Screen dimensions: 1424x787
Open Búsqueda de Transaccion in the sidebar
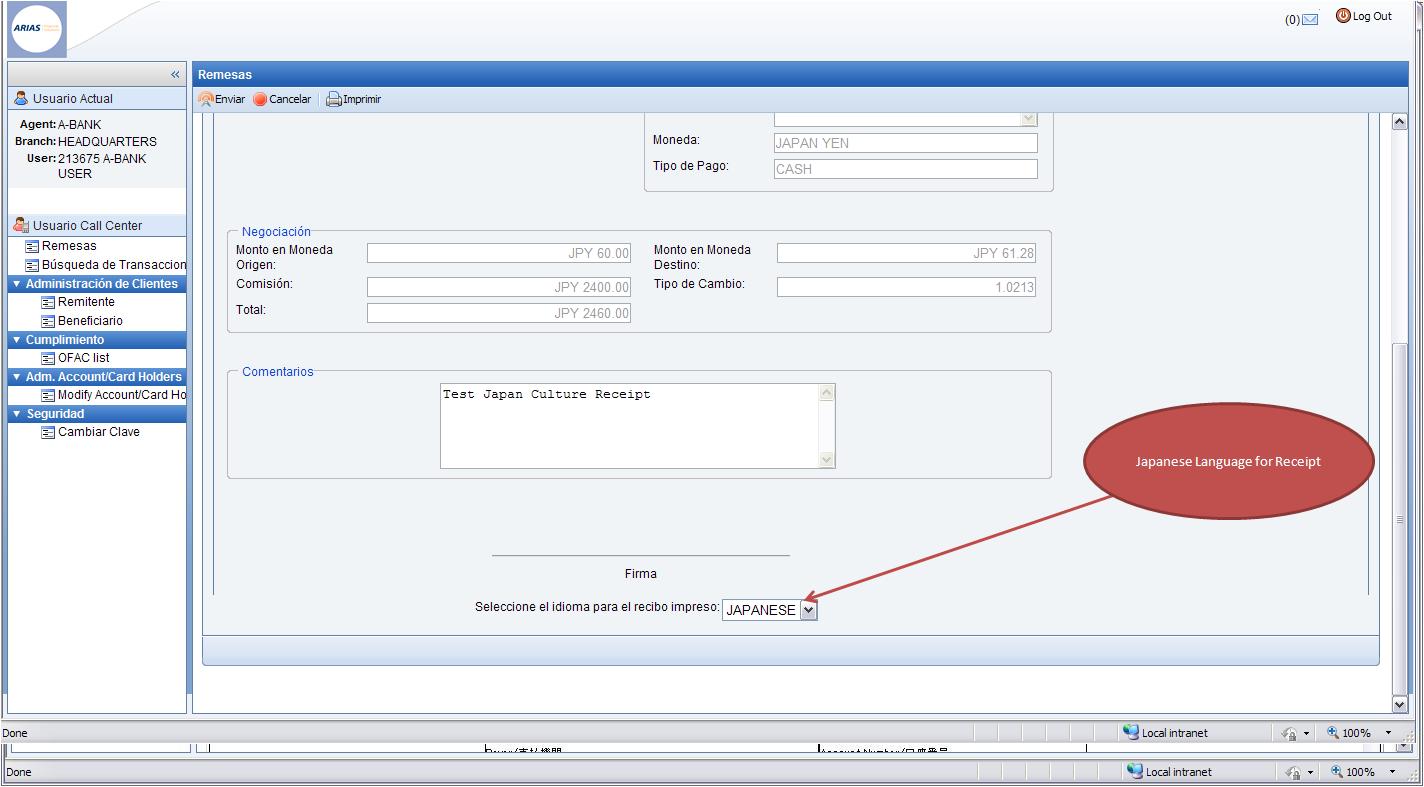114,265
